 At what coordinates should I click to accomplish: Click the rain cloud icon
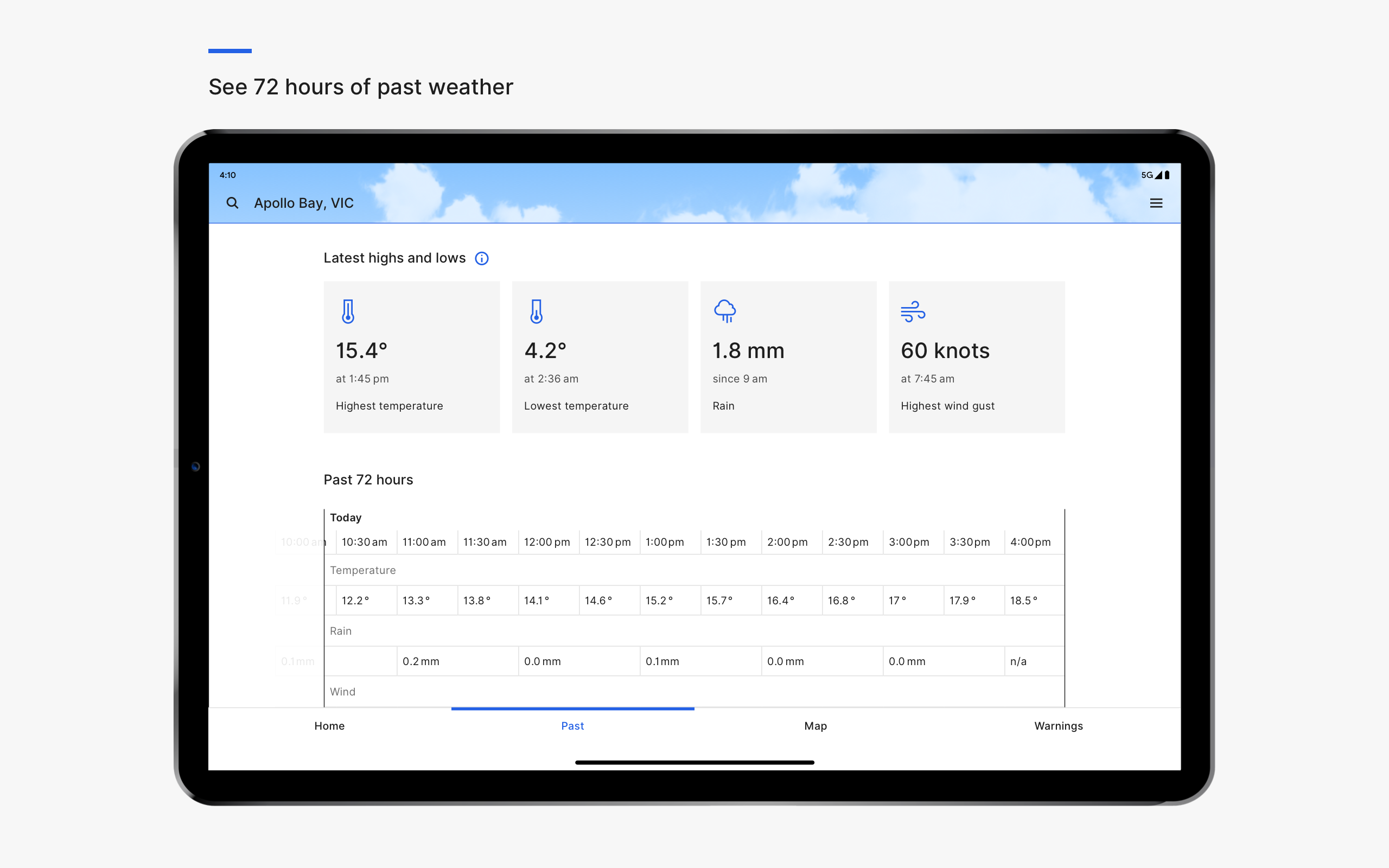tap(725, 311)
